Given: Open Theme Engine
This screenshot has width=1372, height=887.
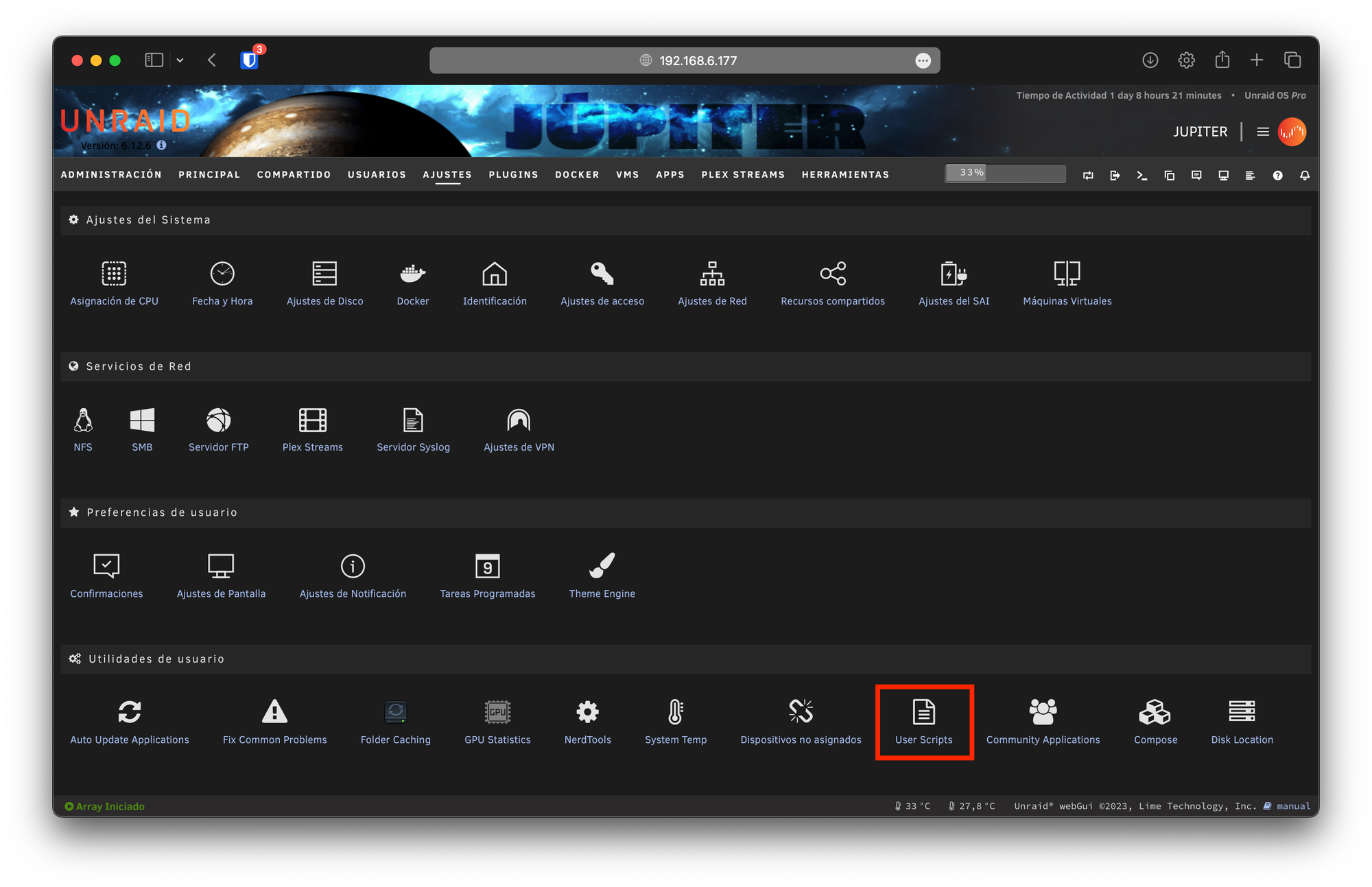Looking at the screenshot, I should point(602,576).
